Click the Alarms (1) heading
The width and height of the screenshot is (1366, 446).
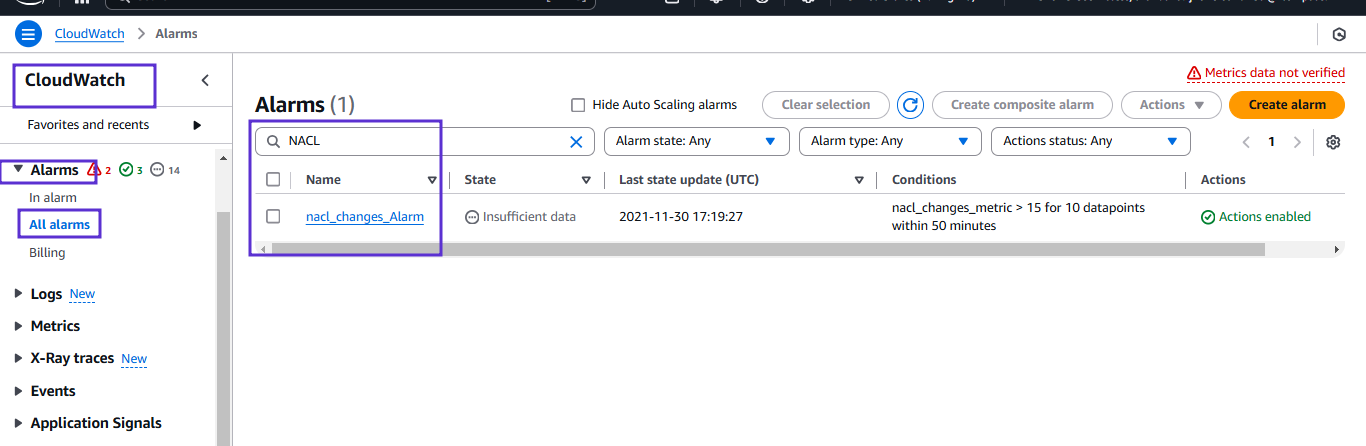[x=305, y=105]
